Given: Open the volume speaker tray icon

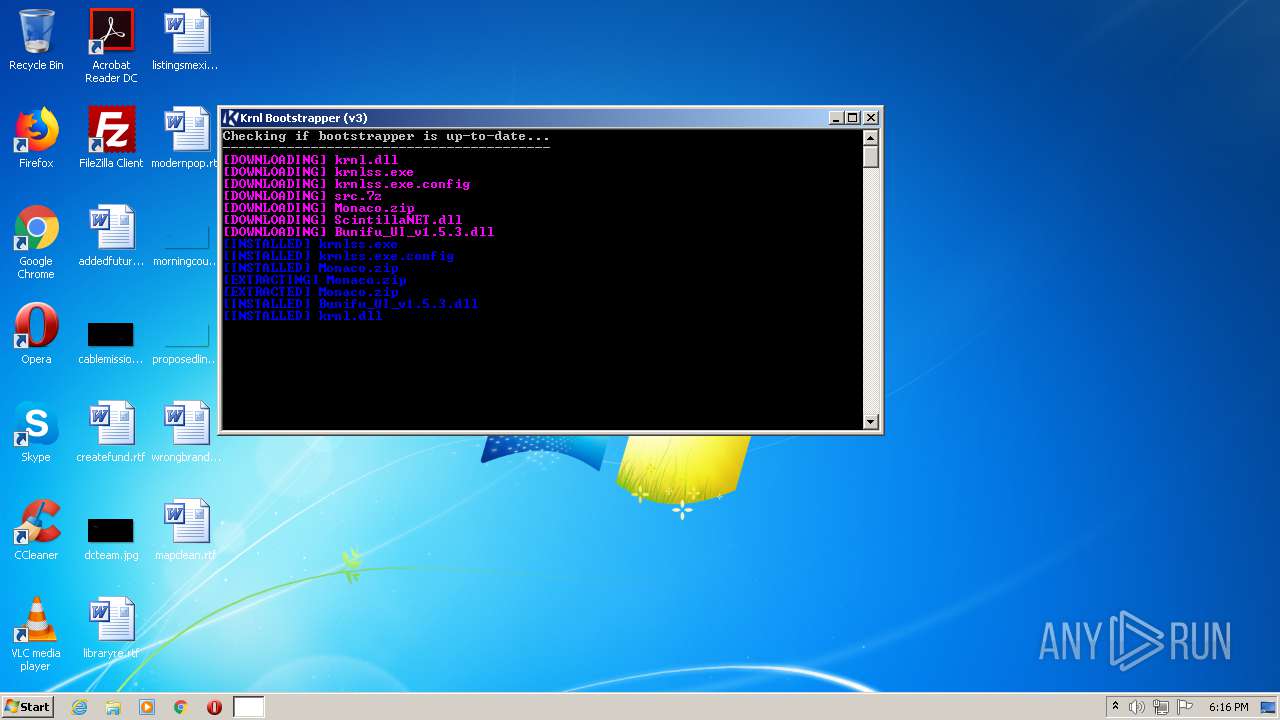Looking at the screenshot, I should tap(1137, 707).
